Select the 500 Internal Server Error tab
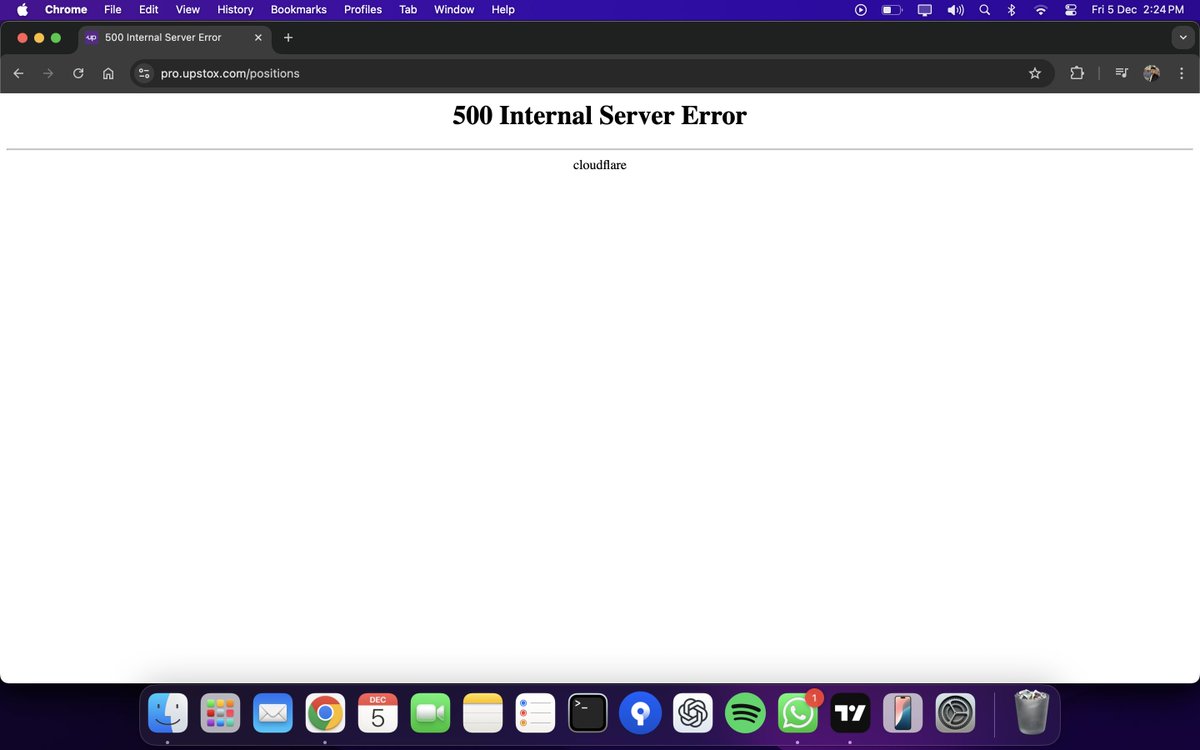The width and height of the screenshot is (1200, 750). (165, 37)
